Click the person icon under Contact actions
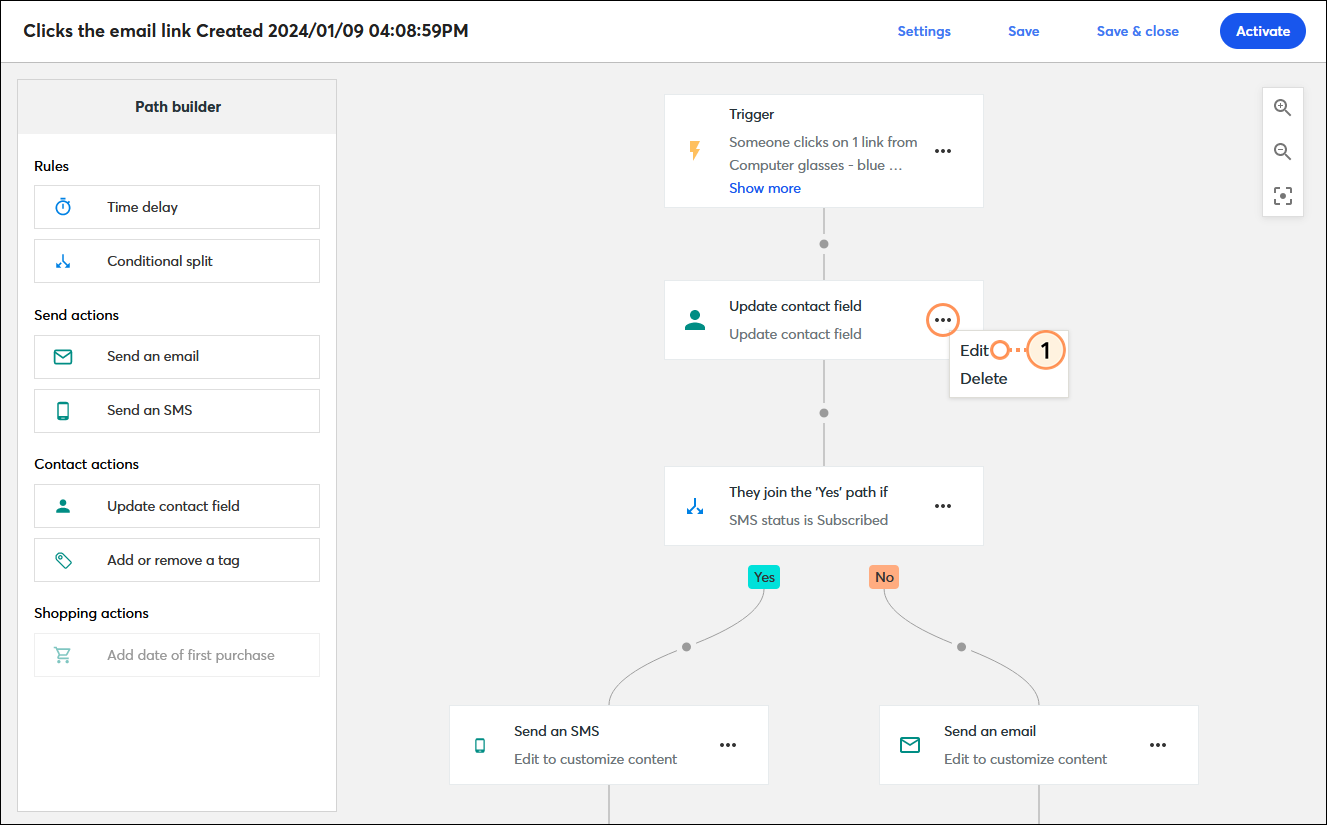The width and height of the screenshot is (1327, 825). pos(63,506)
